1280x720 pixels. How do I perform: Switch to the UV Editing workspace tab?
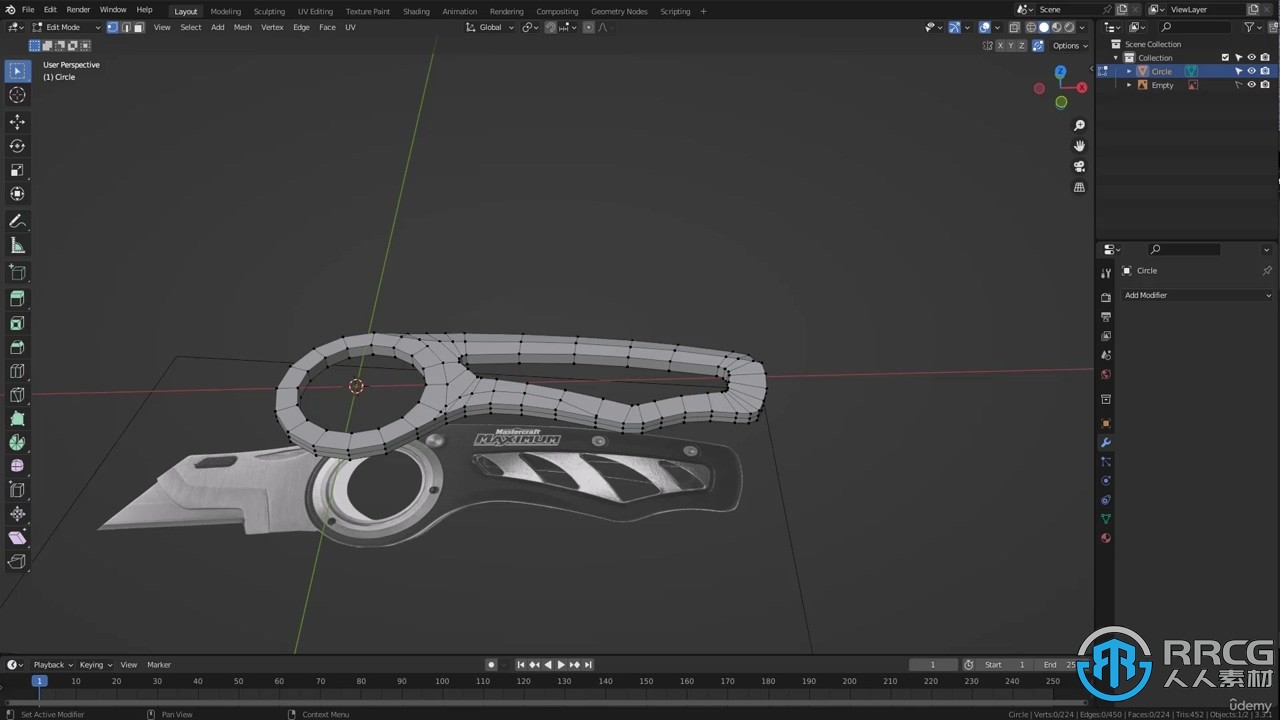(315, 11)
